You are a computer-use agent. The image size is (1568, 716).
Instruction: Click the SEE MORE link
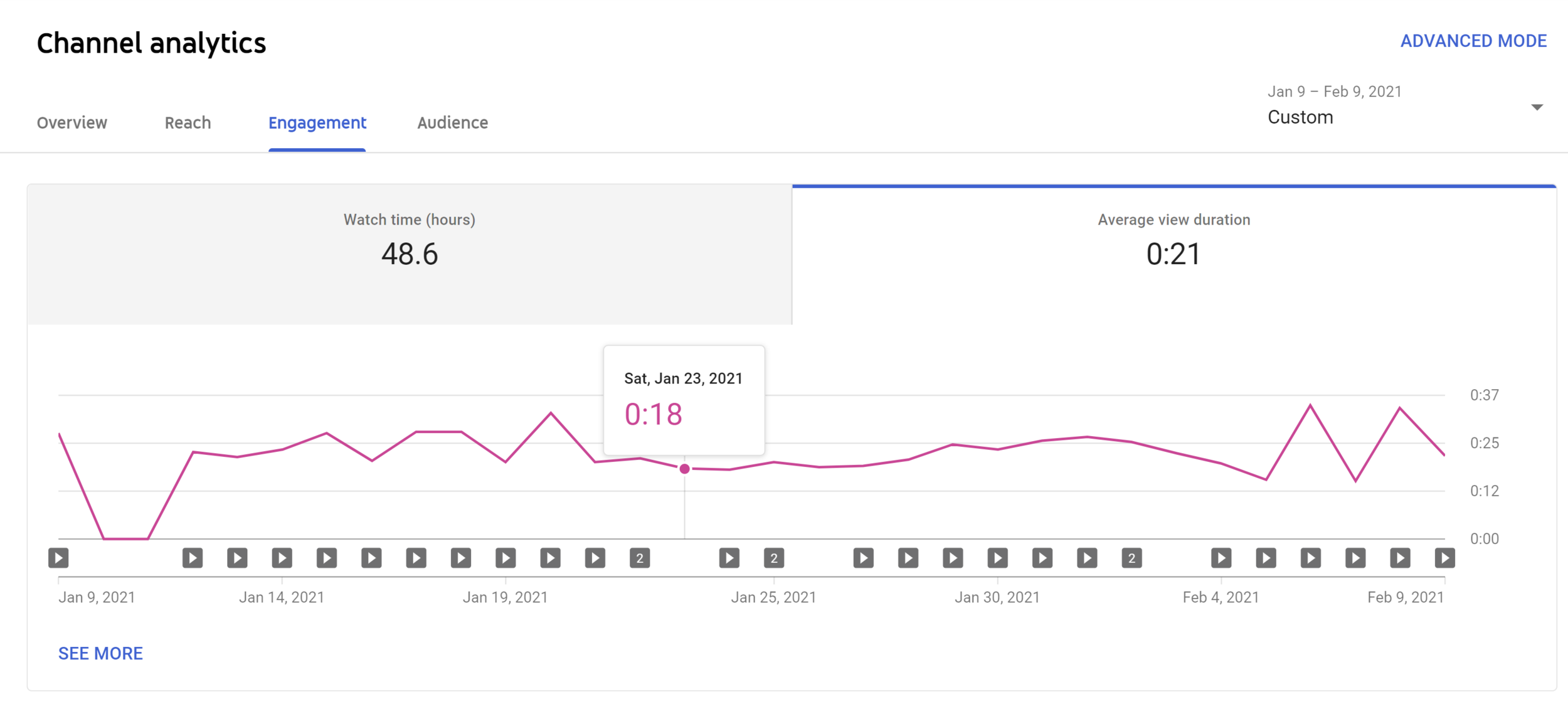100,653
